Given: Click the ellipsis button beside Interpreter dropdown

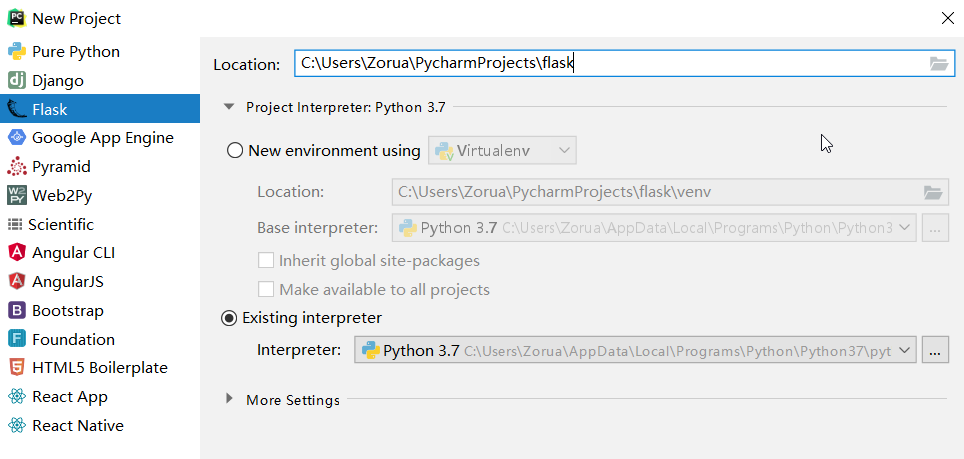Looking at the screenshot, I should [935, 350].
